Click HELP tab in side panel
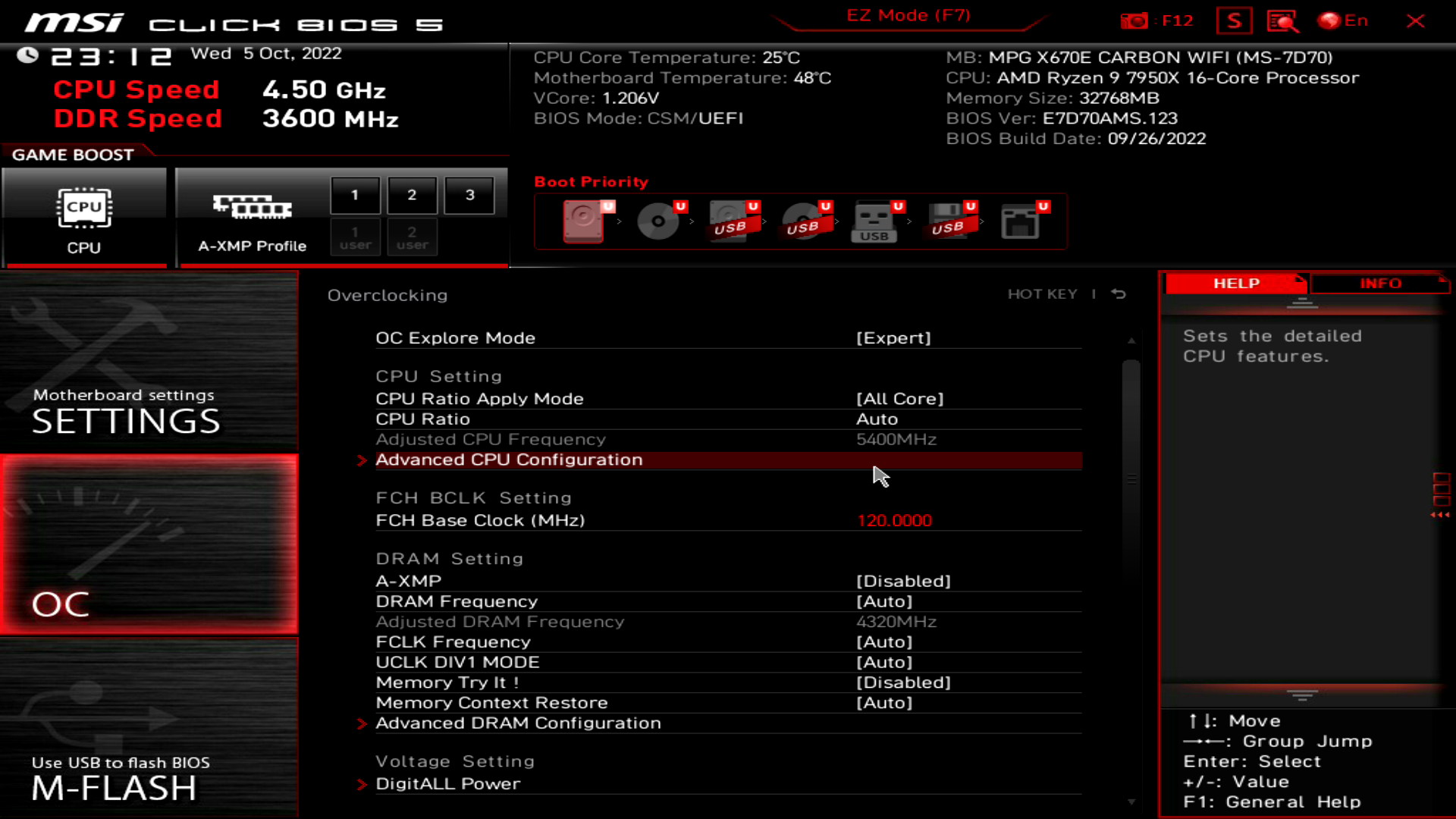The width and height of the screenshot is (1456, 819). click(x=1237, y=283)
